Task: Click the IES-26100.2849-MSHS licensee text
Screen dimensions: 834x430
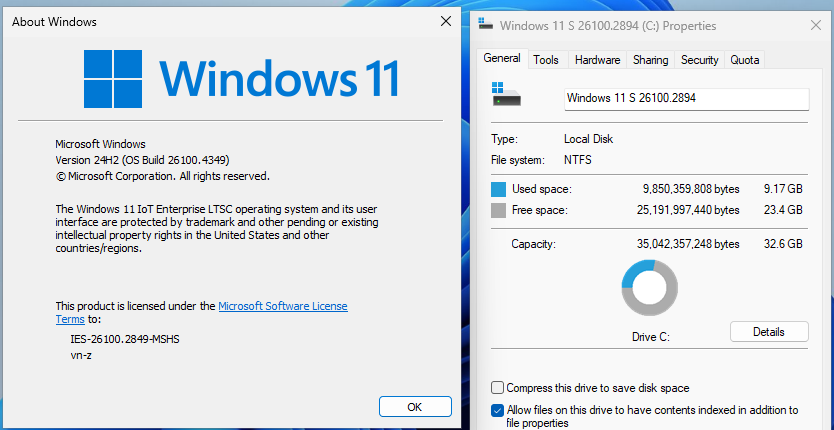Action: click(x=125, y=339)
